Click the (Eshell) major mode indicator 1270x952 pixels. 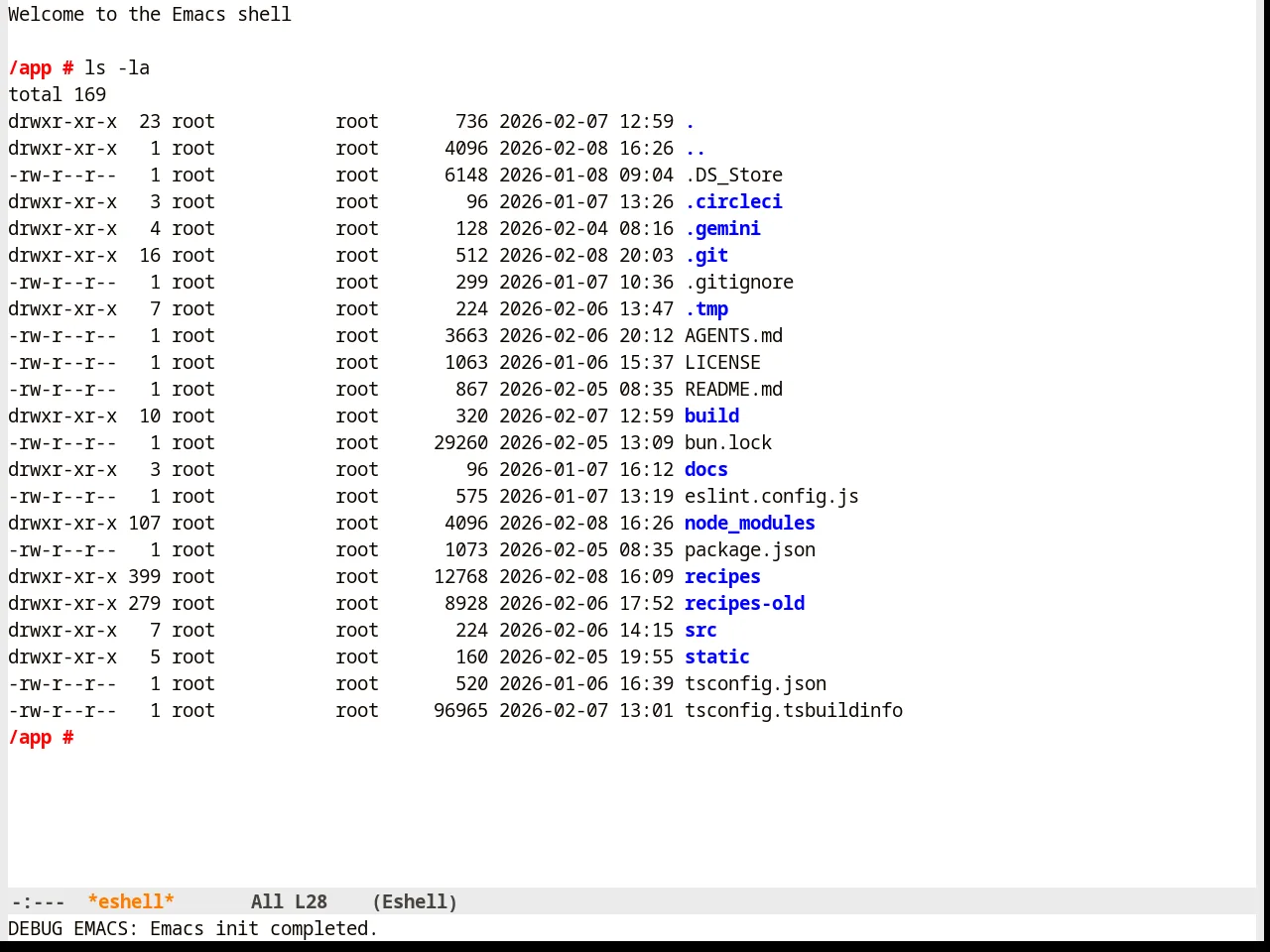pos(415,901)
